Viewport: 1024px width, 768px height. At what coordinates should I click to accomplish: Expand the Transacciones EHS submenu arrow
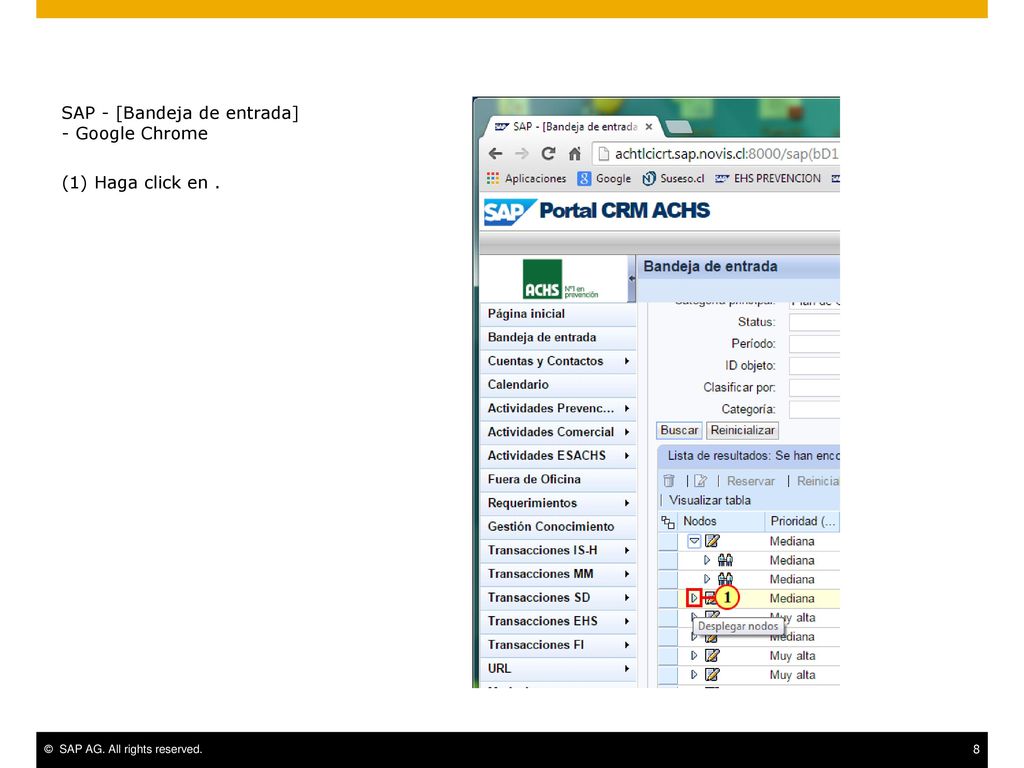coord(626,621)
